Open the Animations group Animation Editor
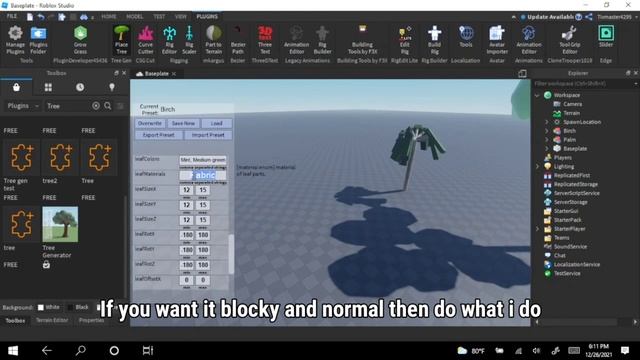This screenshot has width=640, height=360. pyautogui.click(x=529, y=40)
